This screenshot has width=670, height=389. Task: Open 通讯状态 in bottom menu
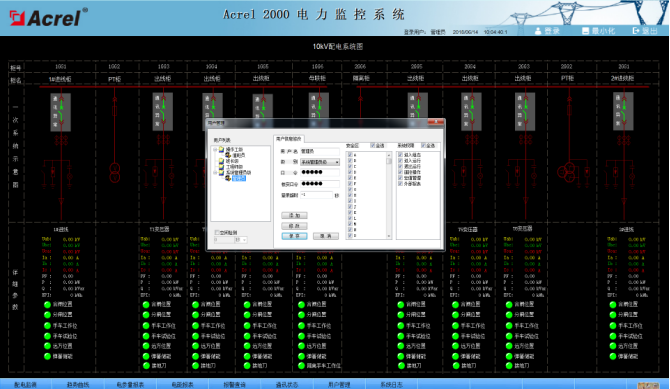[287, 385]
